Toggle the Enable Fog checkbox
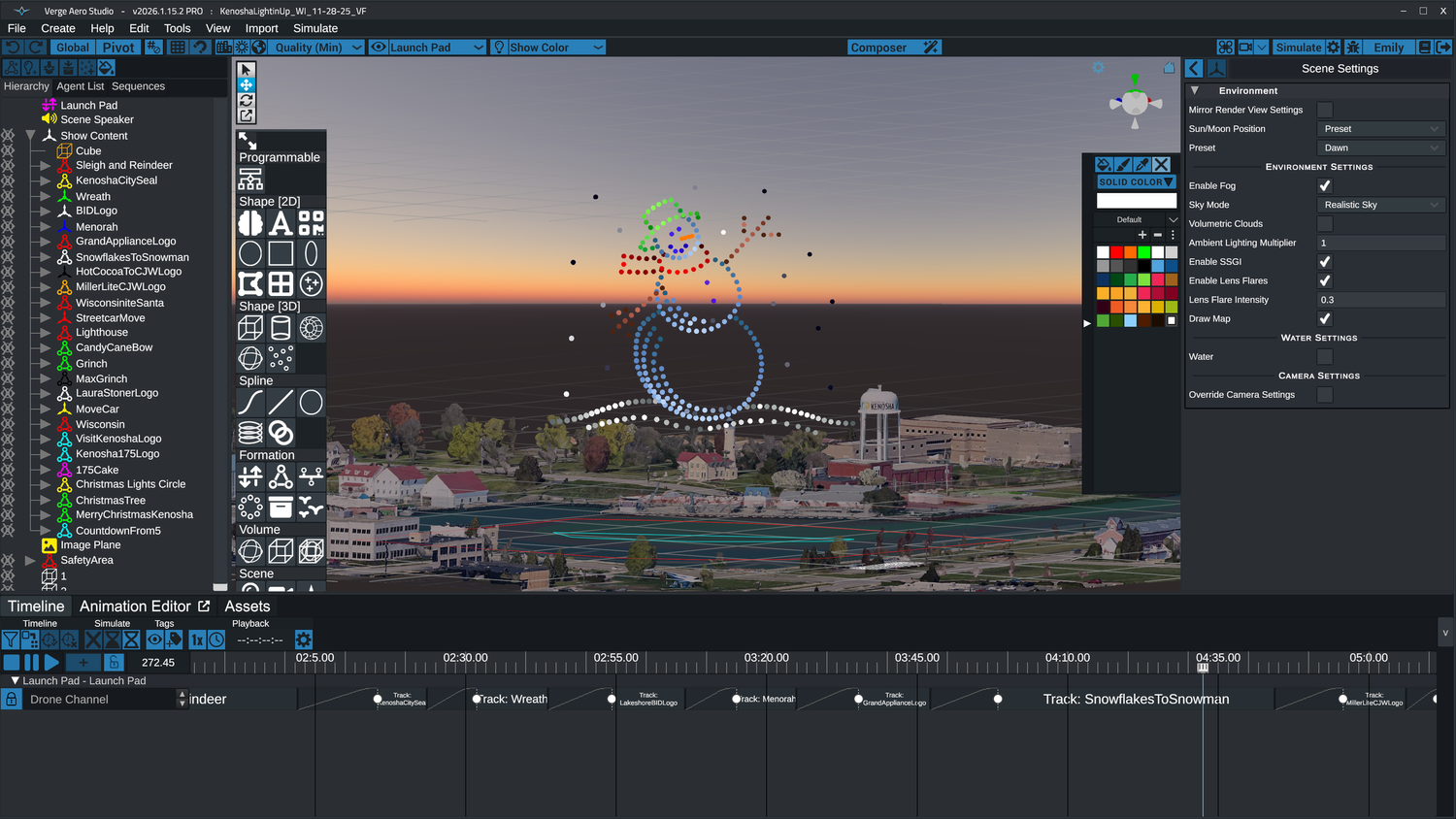1456x819 pixels. click(x=1325, y=185)
